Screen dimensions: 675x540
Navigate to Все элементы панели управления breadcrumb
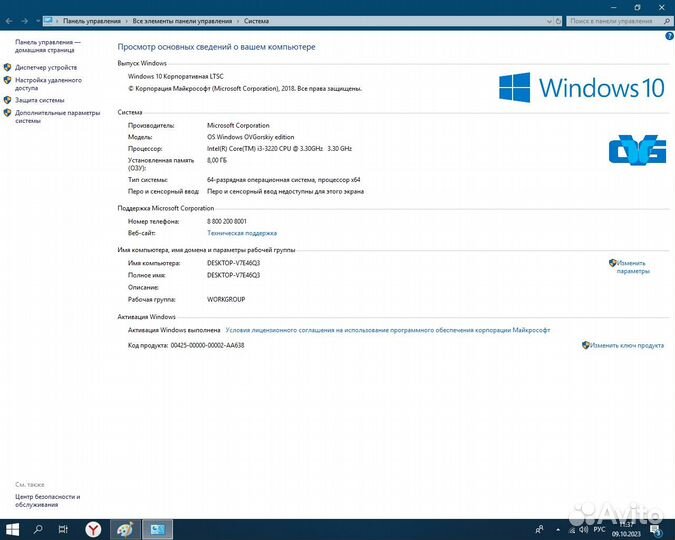[x=182, y=21]
